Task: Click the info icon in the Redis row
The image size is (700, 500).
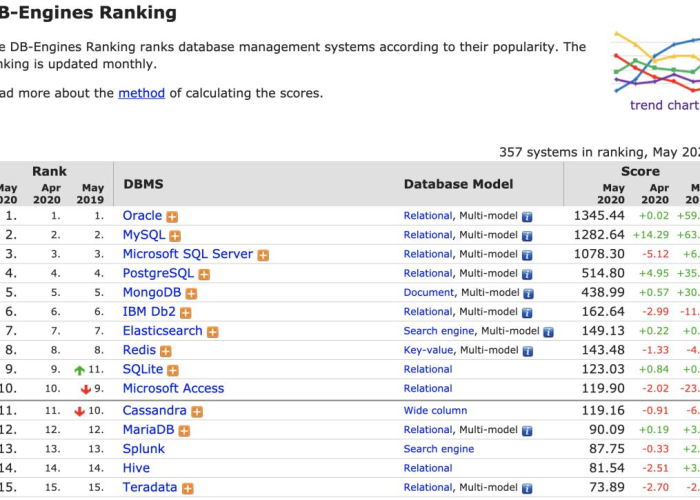Action: (x=528, y=351)
